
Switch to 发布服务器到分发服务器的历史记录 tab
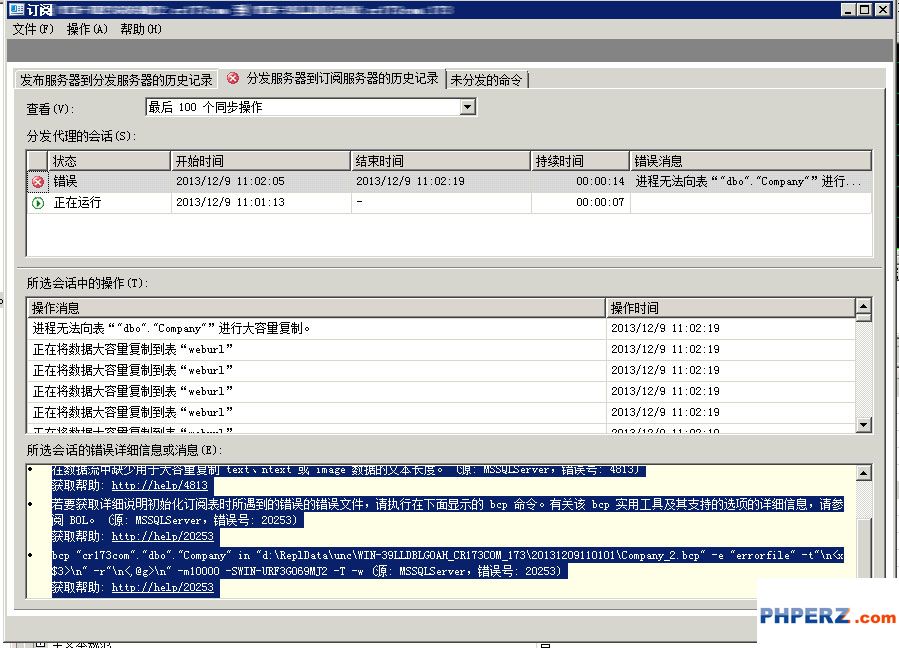116,80
